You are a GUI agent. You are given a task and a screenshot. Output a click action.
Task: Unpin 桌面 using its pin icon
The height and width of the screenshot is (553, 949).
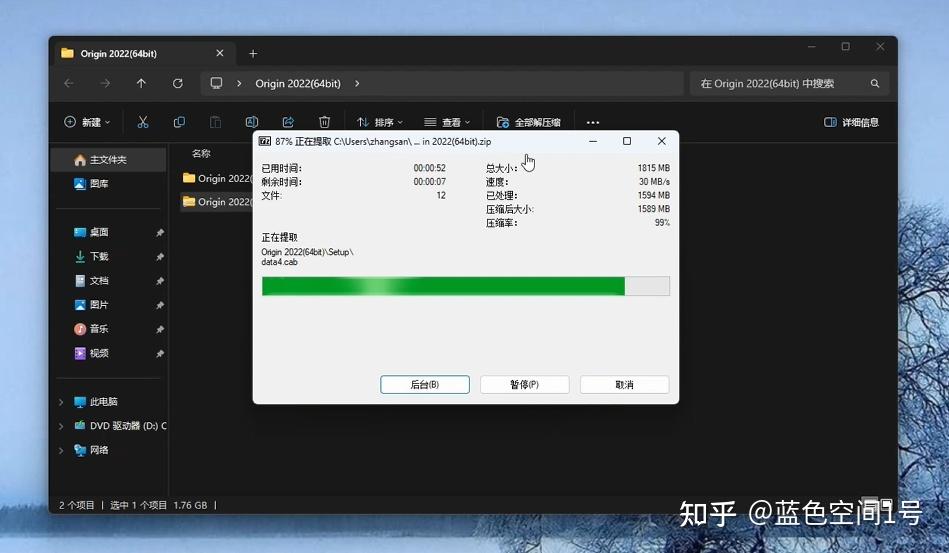coord(160,233)
